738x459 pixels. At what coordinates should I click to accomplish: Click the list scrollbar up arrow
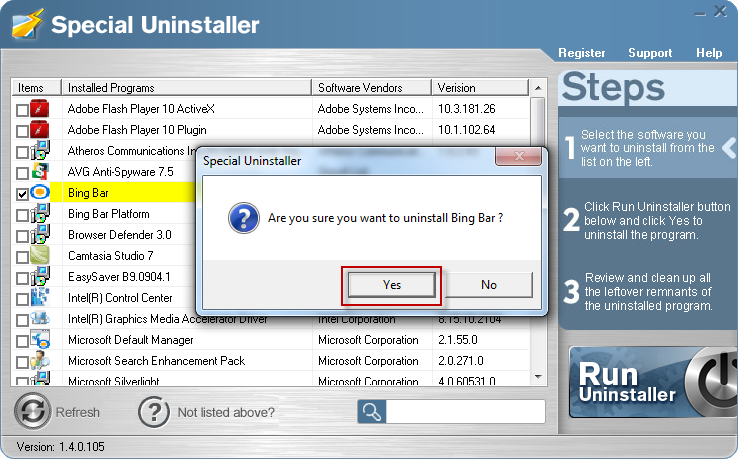click(538, 88)
